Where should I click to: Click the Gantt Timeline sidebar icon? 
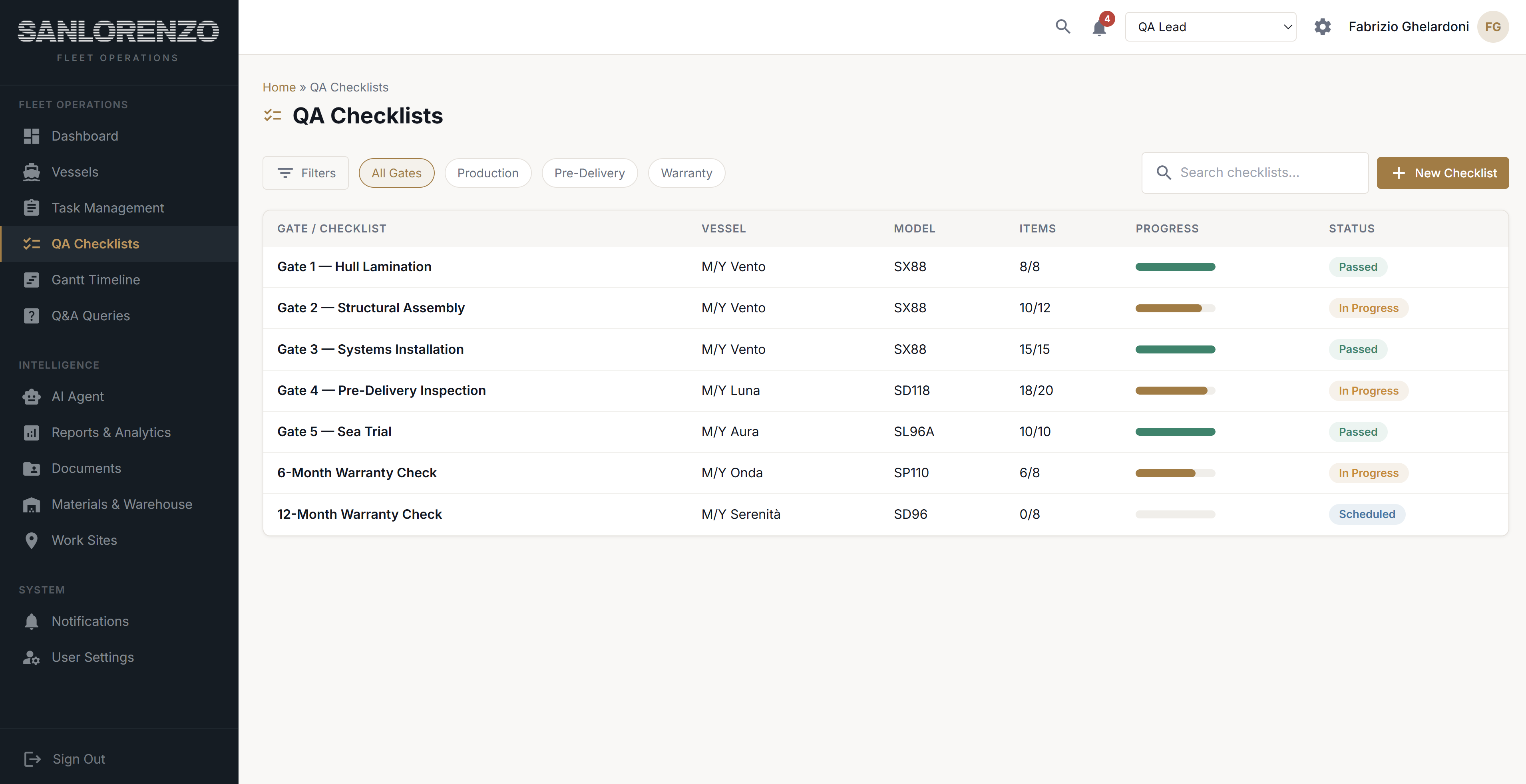click(32, 280)
